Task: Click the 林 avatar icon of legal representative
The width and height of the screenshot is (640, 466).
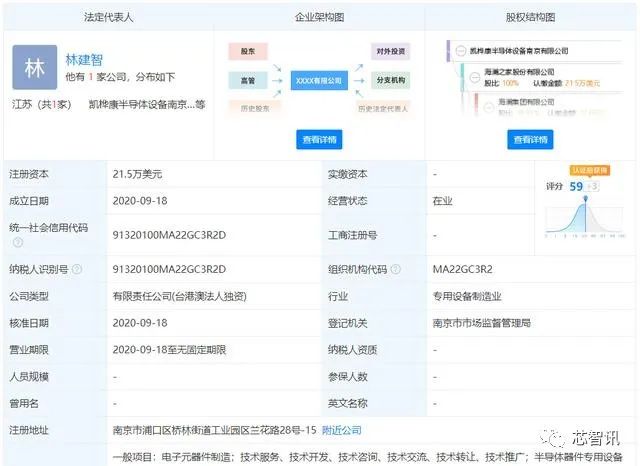Action: click(35, 68)
